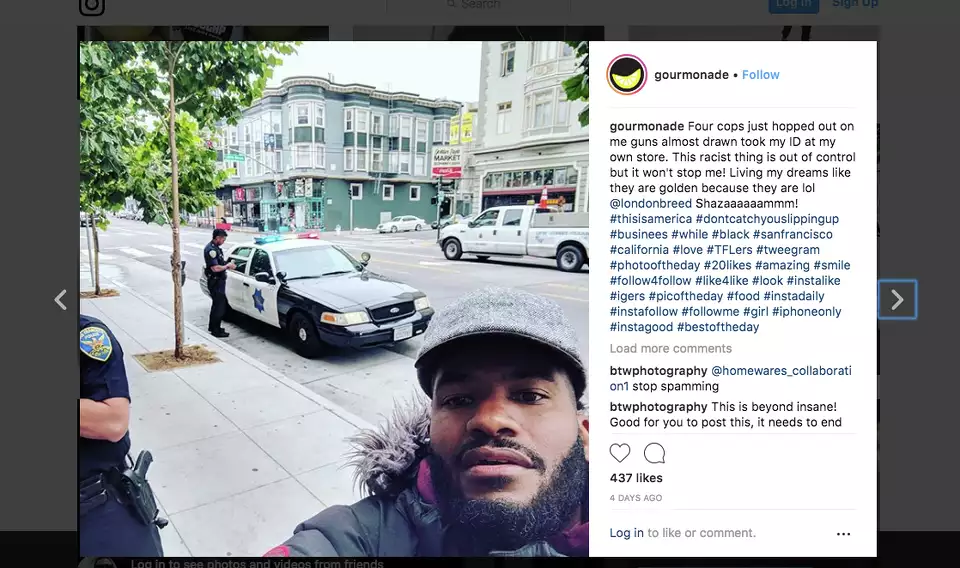
Task: Click the heart like icon
Action: pyautogui.click(x=620, y=453)
